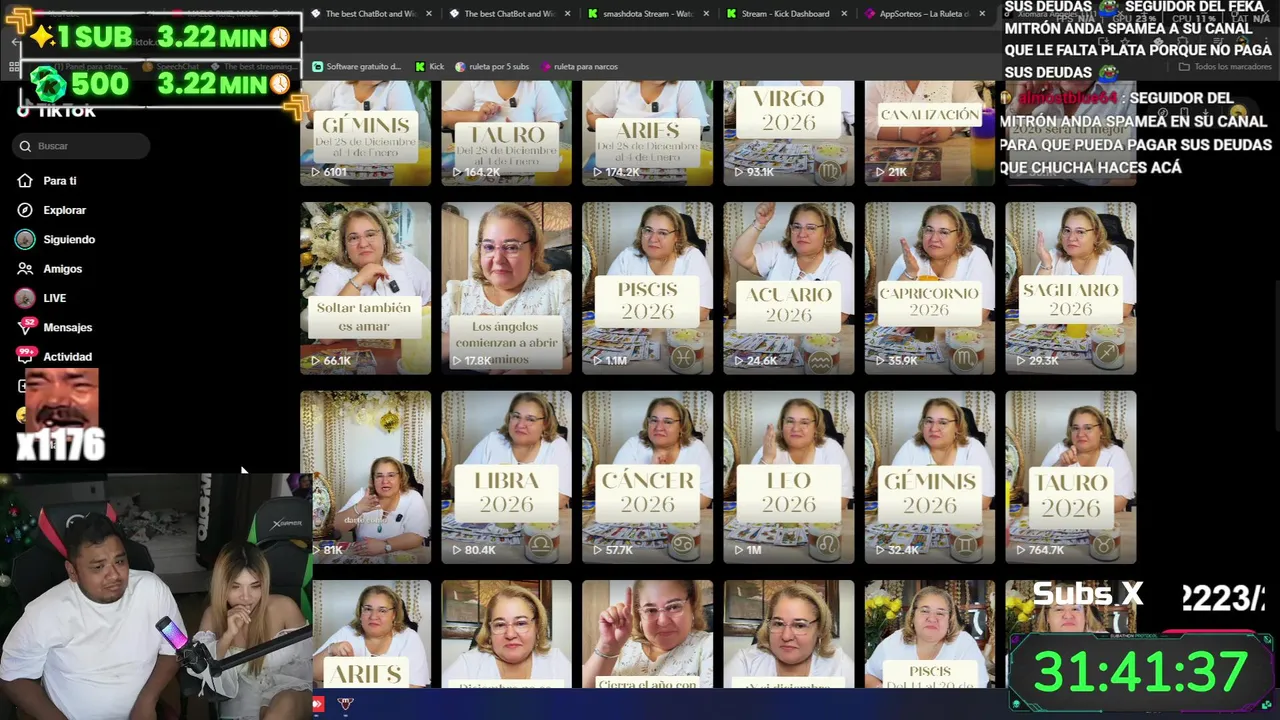This screenshot has height=720, width=1280.
Task: Open the Cierra el año con video
Action: point(648,634)
